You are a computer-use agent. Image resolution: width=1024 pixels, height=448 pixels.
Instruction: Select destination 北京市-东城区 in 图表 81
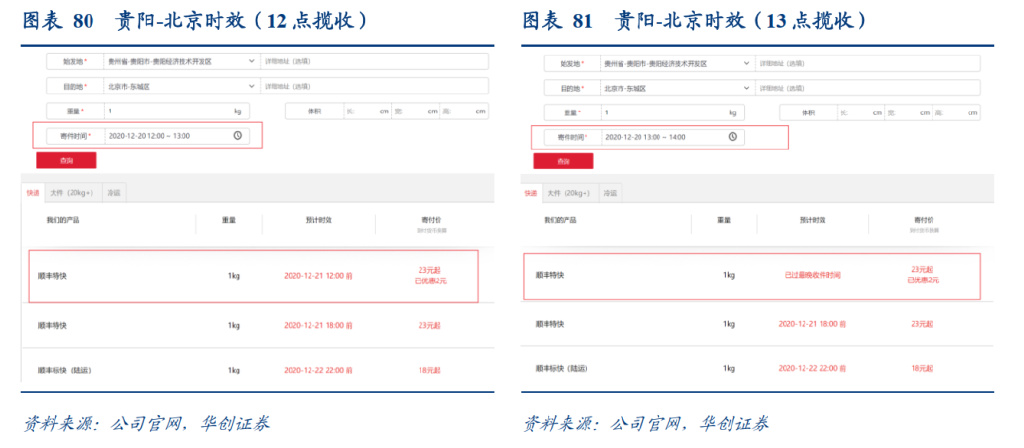624,88
